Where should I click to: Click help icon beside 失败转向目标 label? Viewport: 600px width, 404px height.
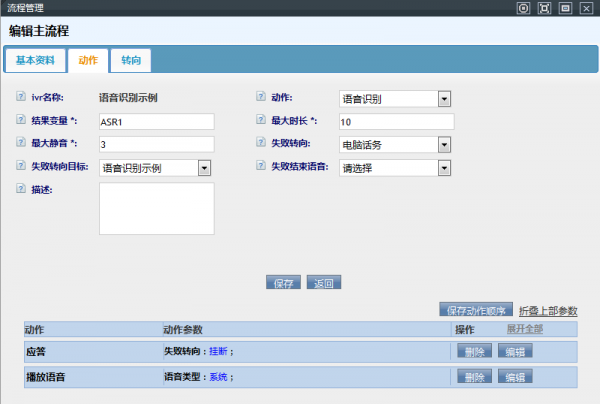tap(21, 167)
